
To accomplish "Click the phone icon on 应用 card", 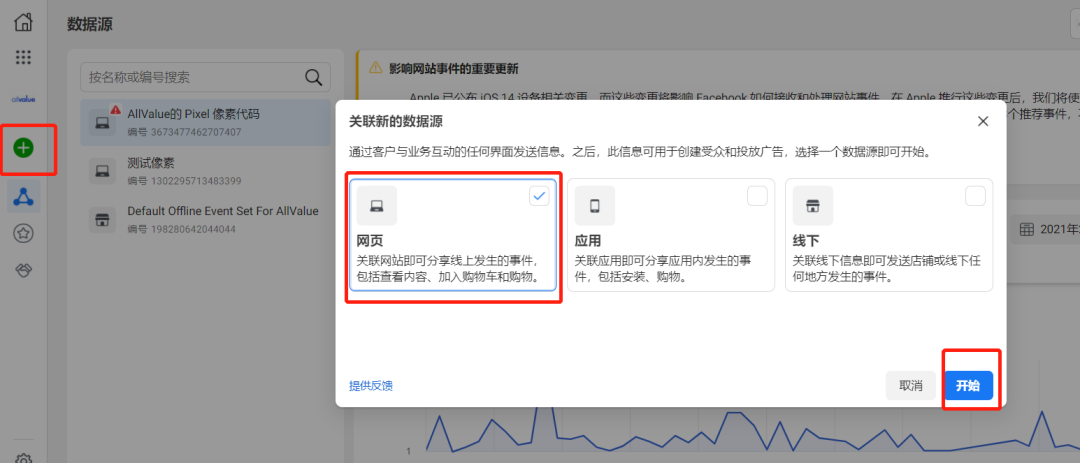I will [595, 206].
